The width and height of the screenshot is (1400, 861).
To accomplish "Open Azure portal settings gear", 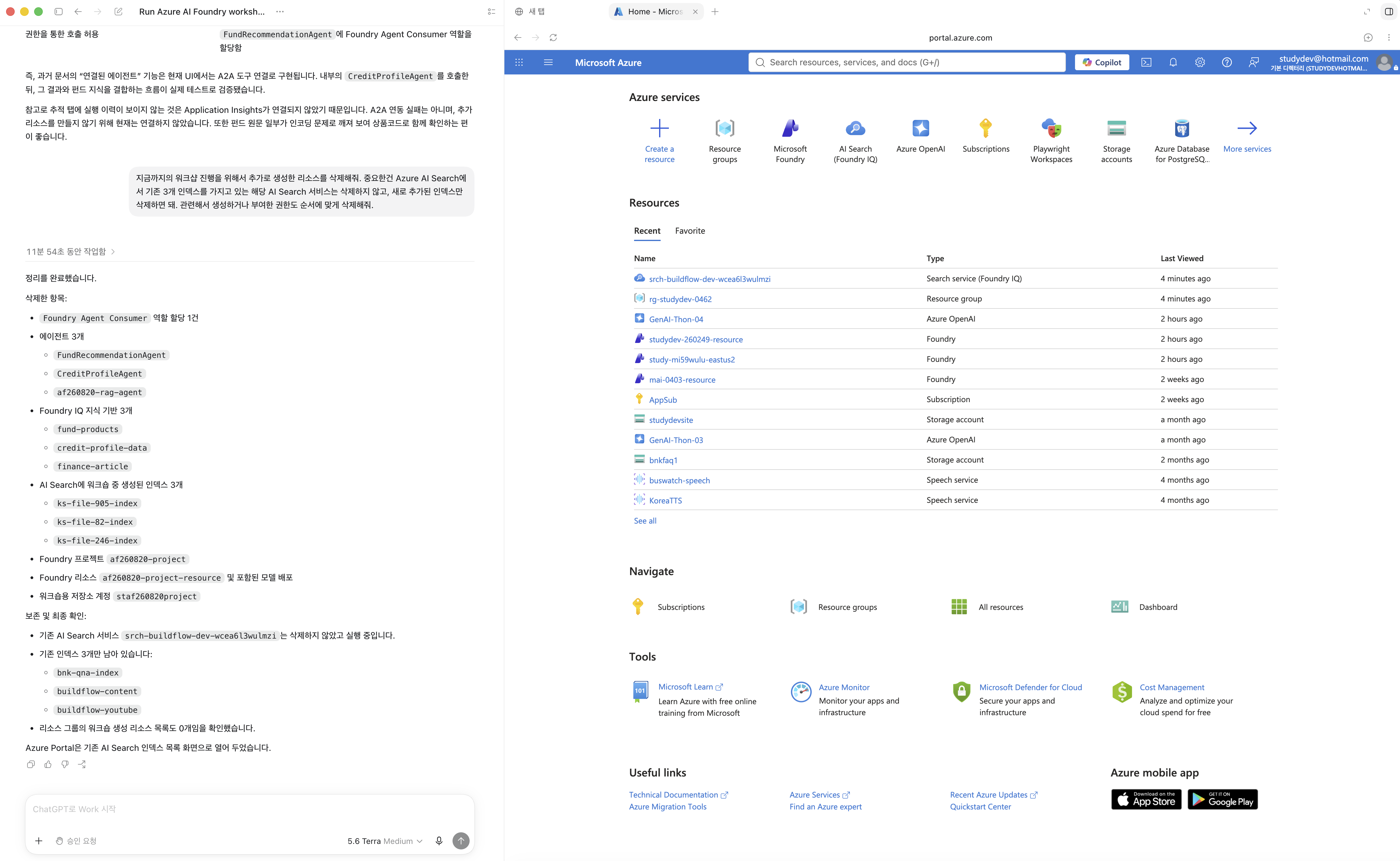I will [1200, 62].
